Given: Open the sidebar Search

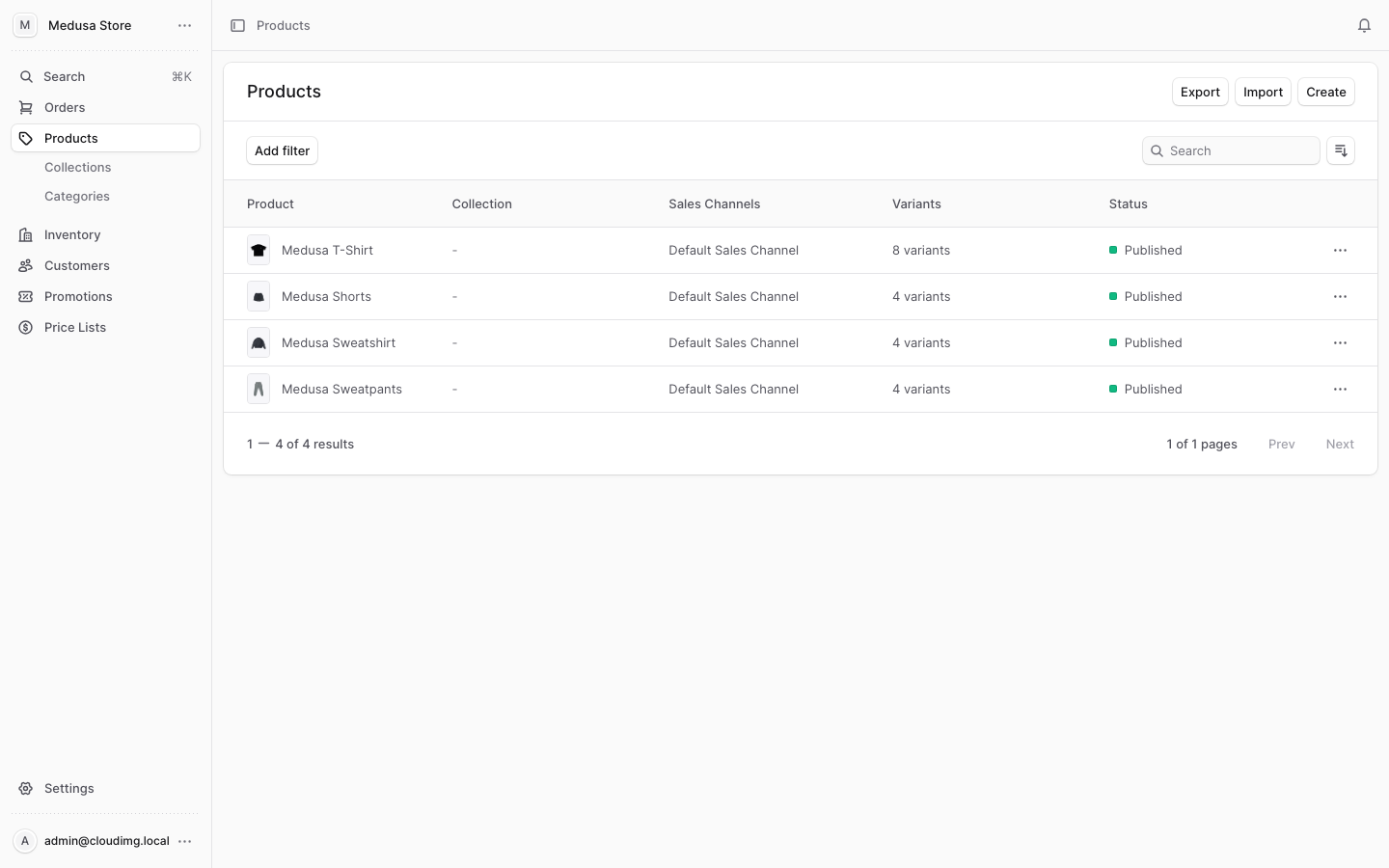Looking at the screenshot, I should (105, 76).
